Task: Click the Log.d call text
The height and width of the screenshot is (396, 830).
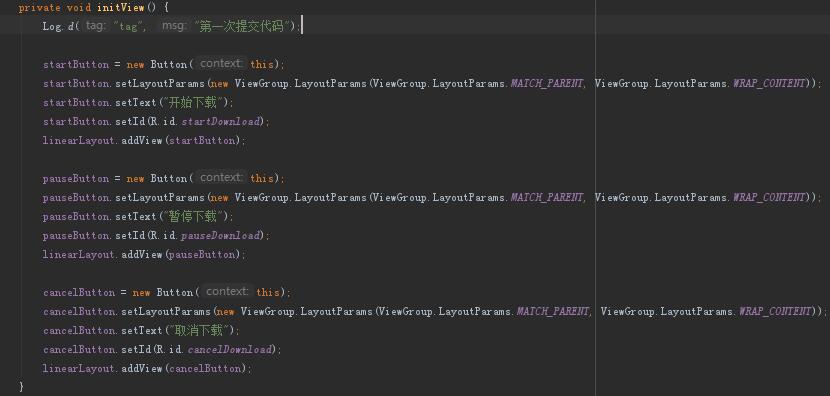Action: point(58,26)
